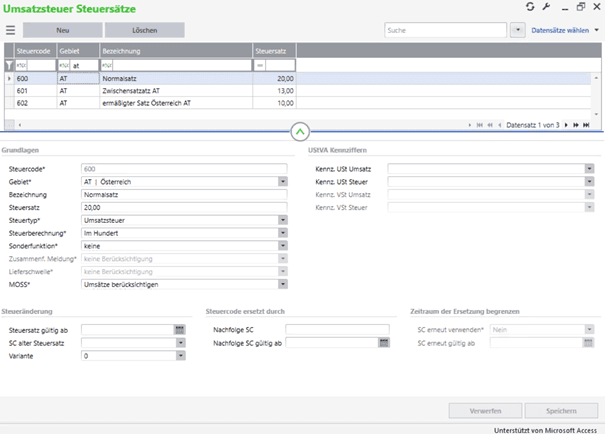Click Neu button
The image size is (605, 434).
[63, 30]
